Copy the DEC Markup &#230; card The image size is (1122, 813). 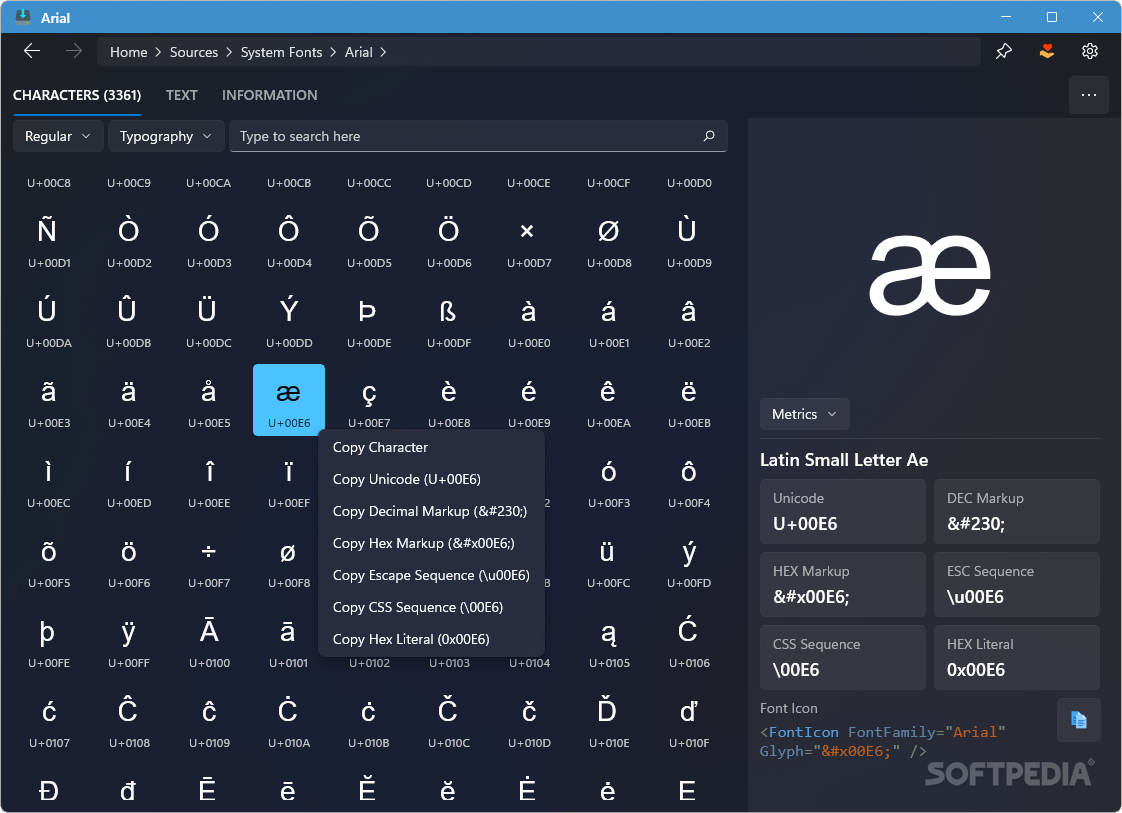(1017, 512)
